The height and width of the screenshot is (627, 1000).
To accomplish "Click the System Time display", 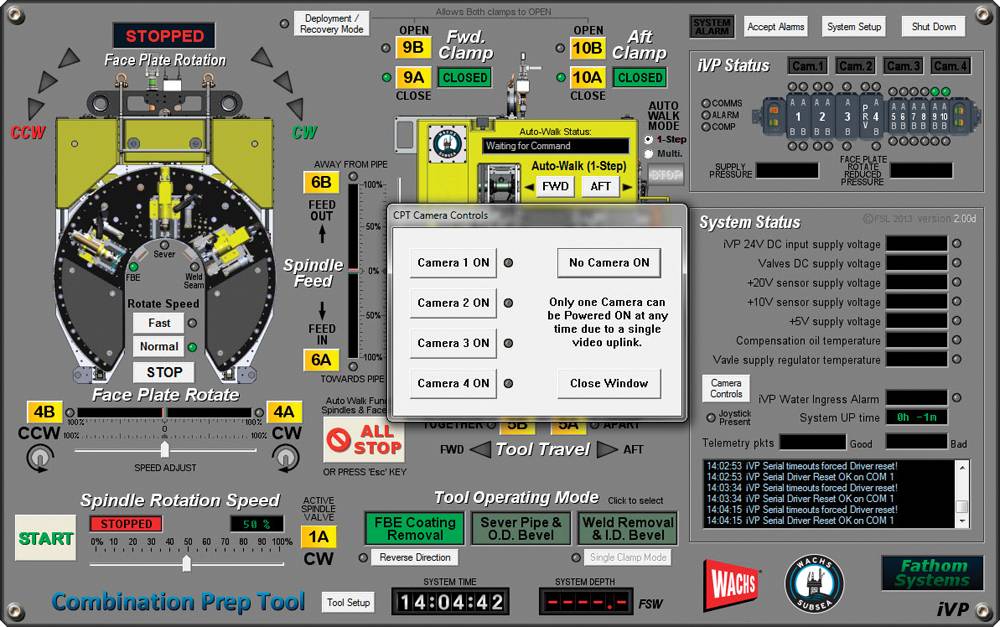I will (450, 601).
